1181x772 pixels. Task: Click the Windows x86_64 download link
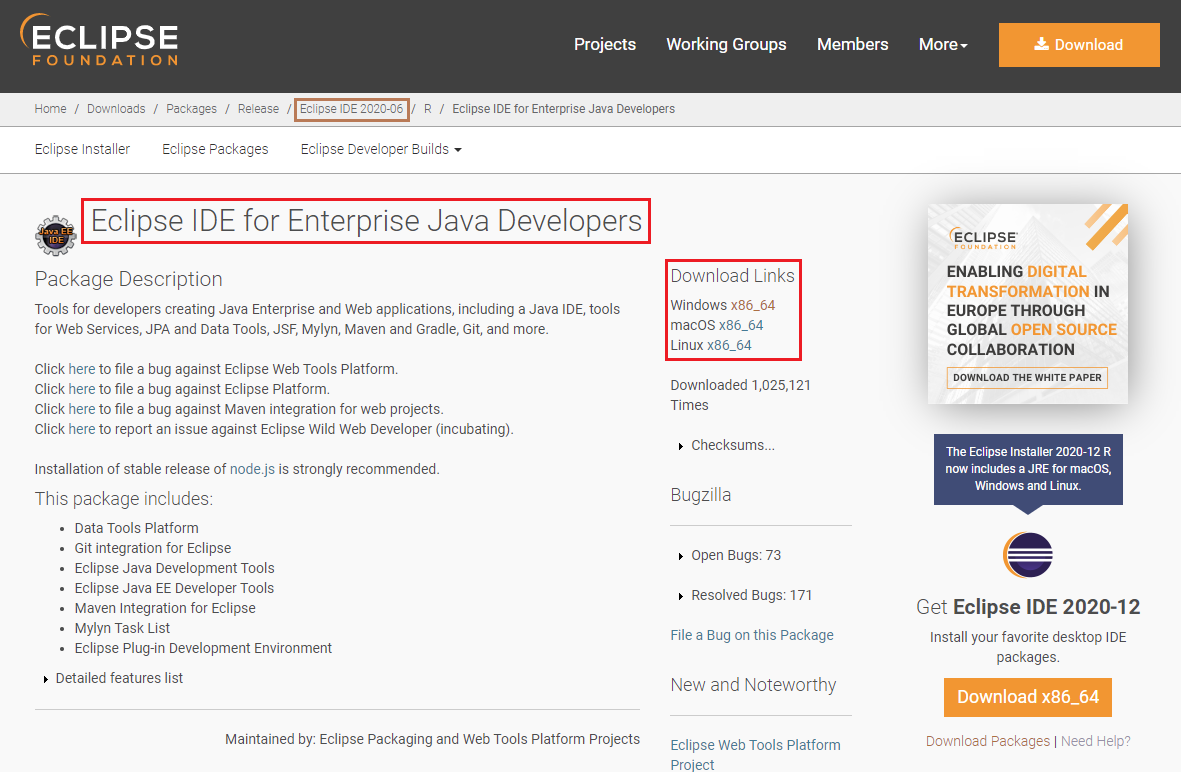click(x=752, y=305)
